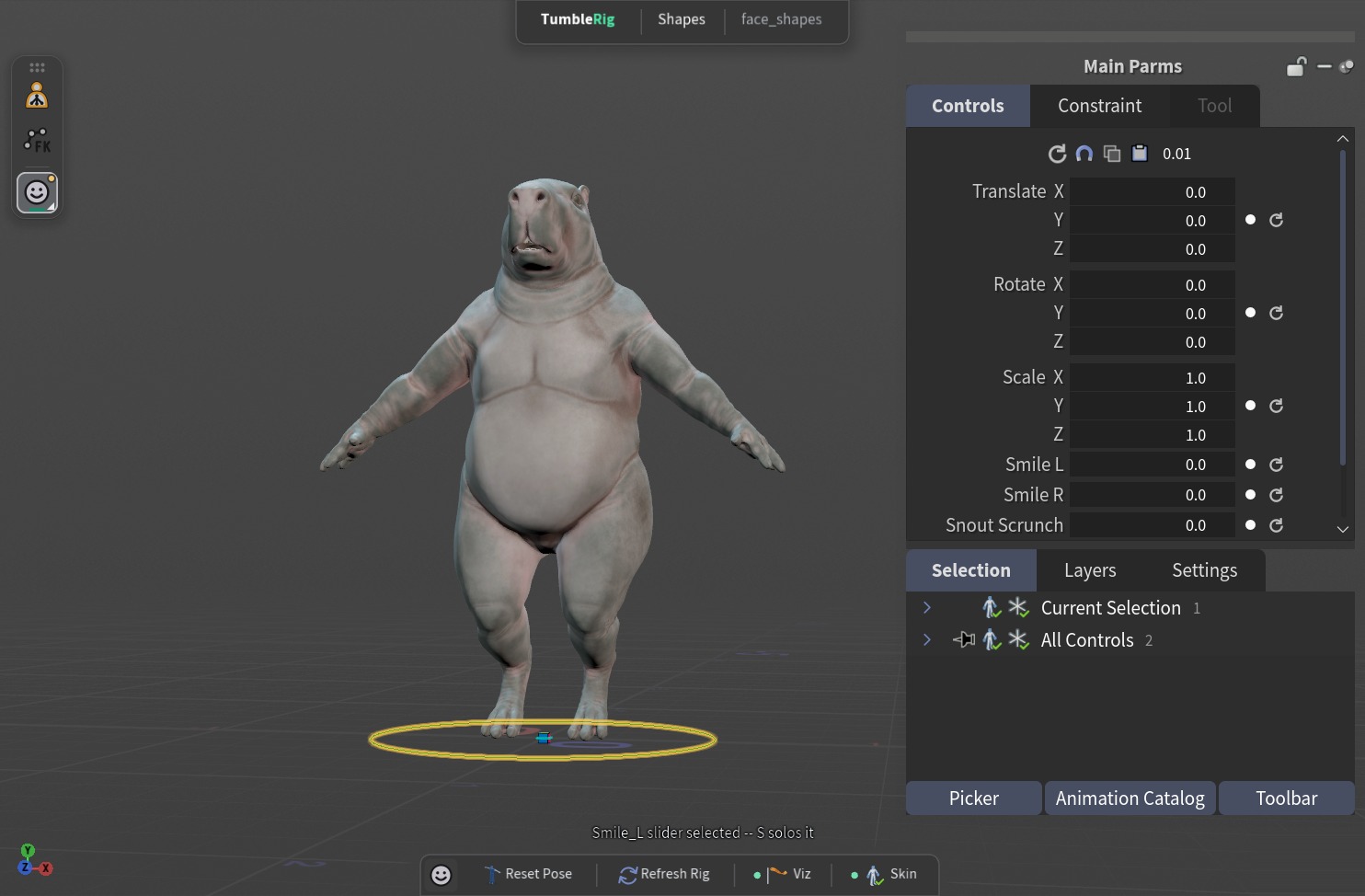Toggle the key dot for Smile L
Screen dimensions: 1365x896
pos(1250,465)
